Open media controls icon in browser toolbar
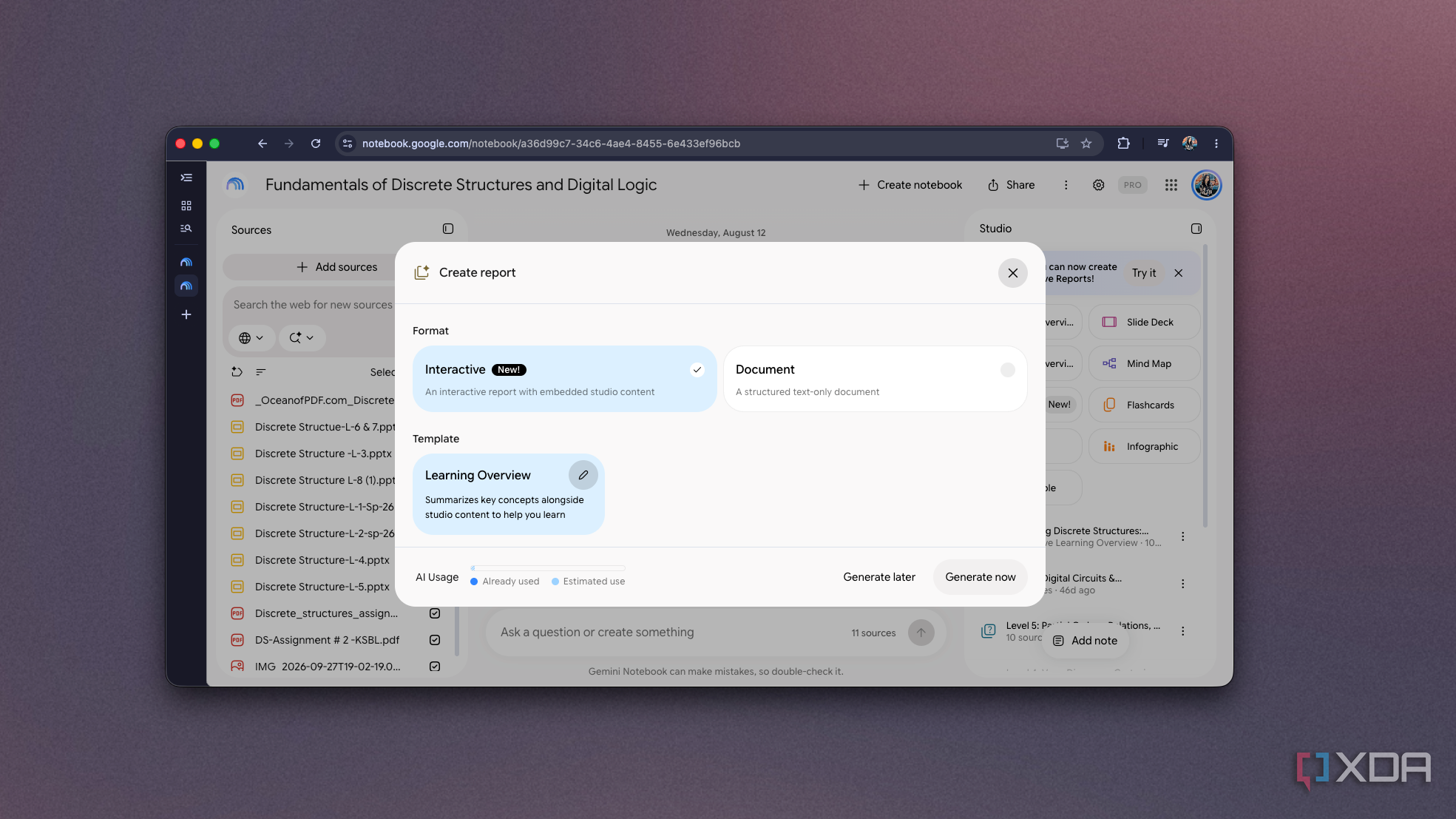The height and width of the screenshot is (819, 1456). coord(1163,144)
